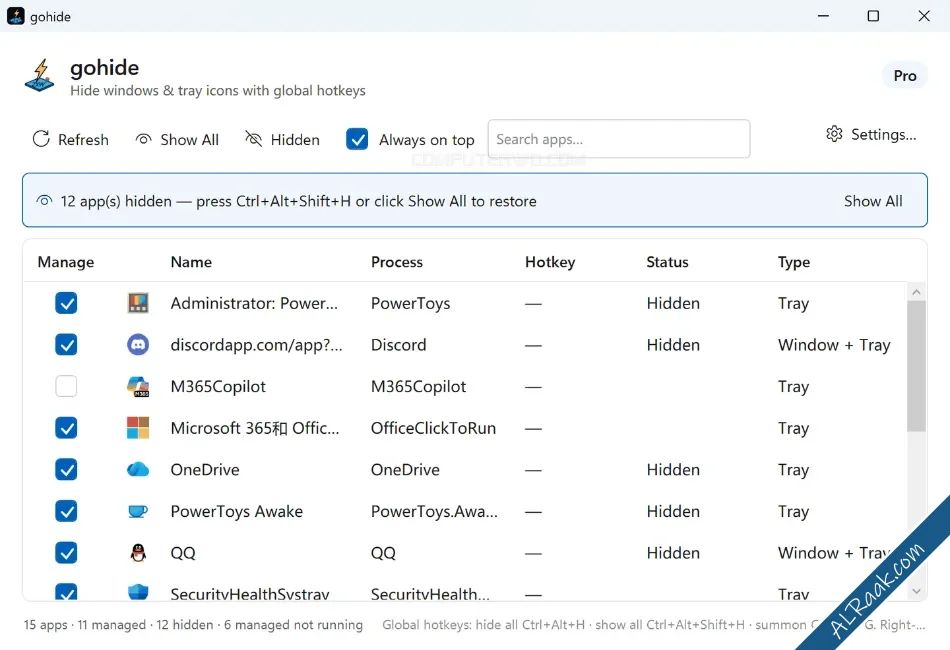This screenshot has width=950, height=650.
Task: Click Show All label in the toolbar
Action: [190, 140]
